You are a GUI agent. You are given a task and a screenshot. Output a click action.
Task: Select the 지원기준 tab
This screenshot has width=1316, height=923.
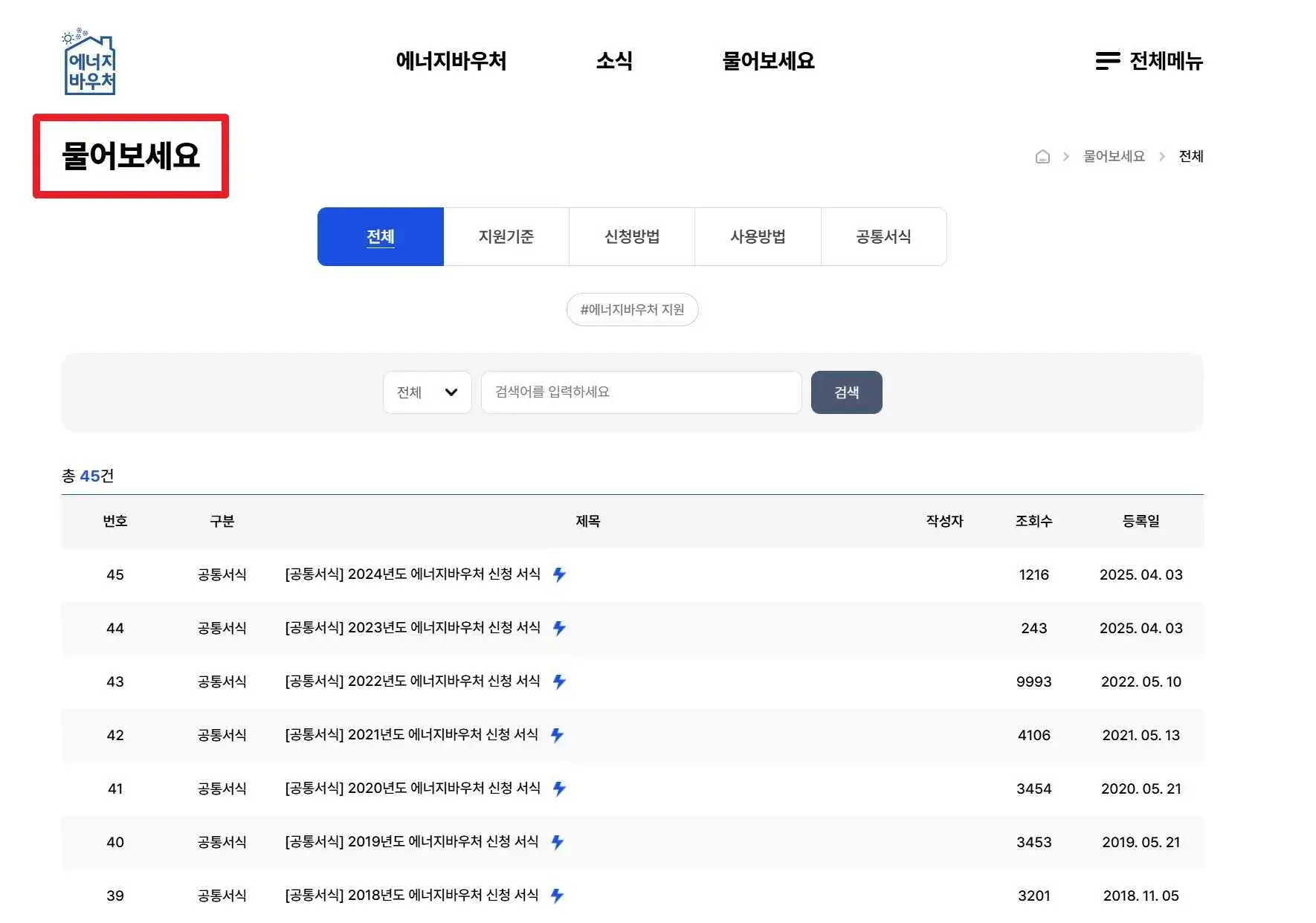click(x=506, y=236)
